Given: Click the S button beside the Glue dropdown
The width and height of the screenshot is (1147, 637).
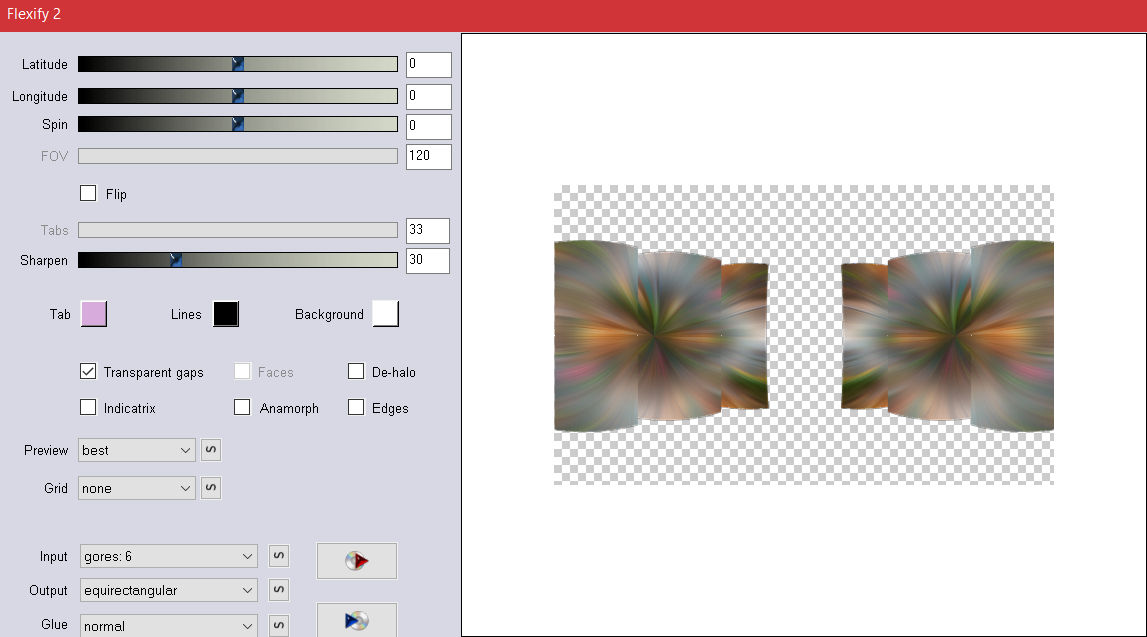Looking at the screenshot, I should tap(279, 626).
